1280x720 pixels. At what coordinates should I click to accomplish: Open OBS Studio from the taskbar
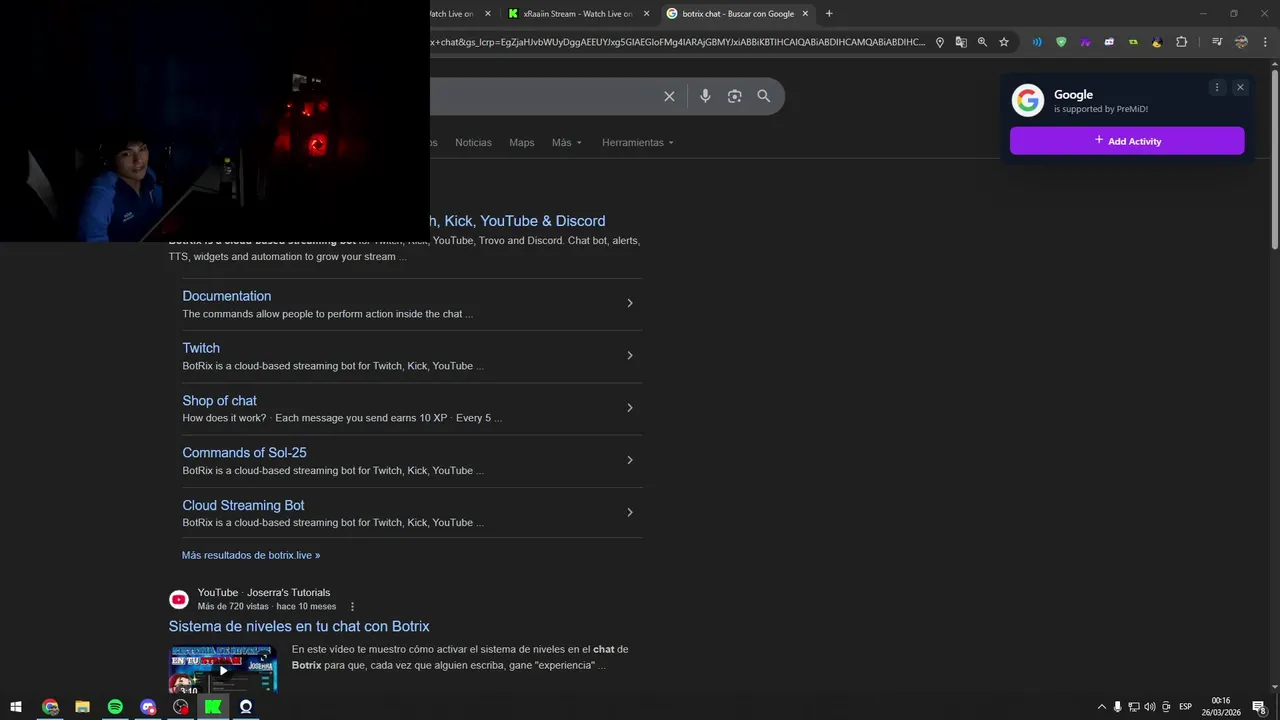181,707
